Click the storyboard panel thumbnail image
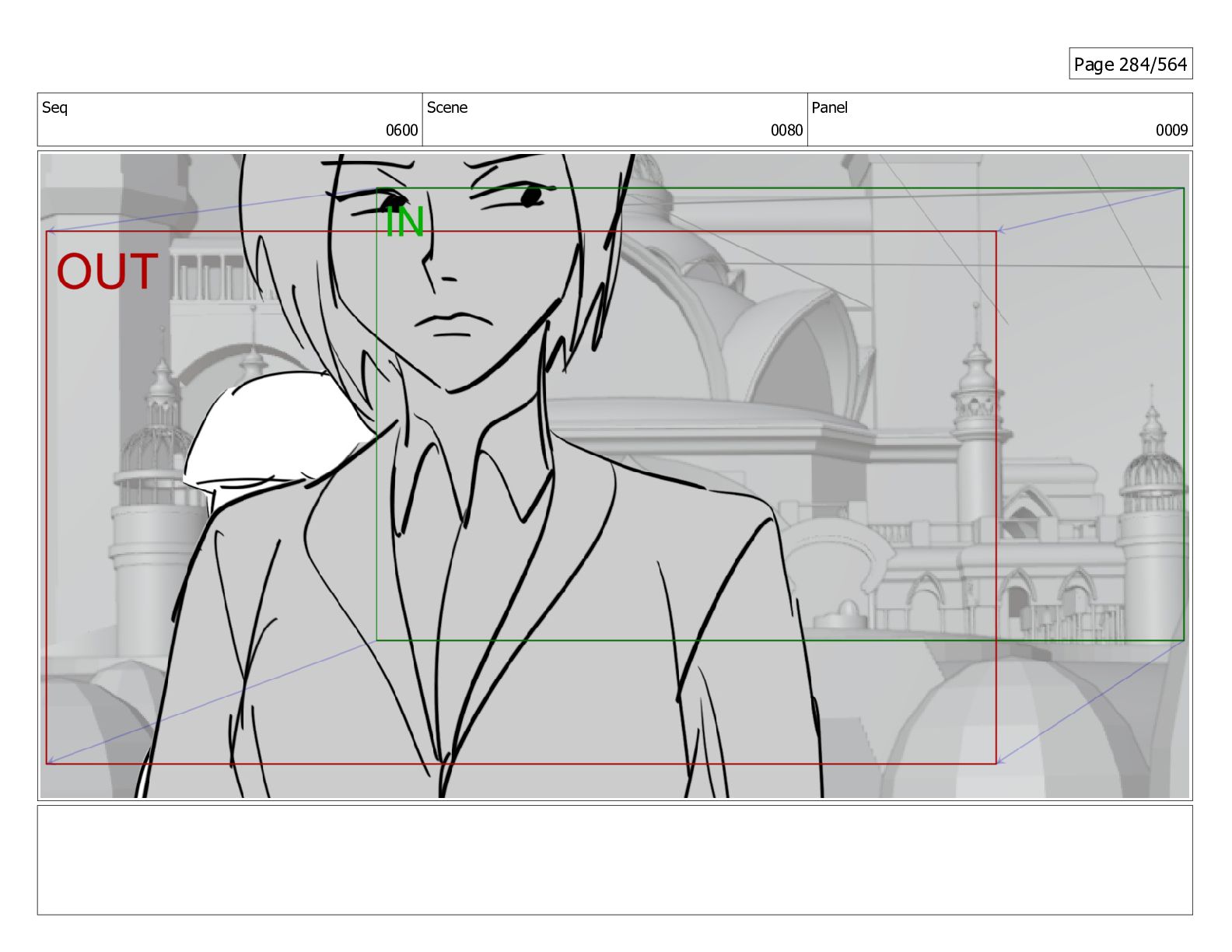1232x952 pixels. click(x=614, y=475)
